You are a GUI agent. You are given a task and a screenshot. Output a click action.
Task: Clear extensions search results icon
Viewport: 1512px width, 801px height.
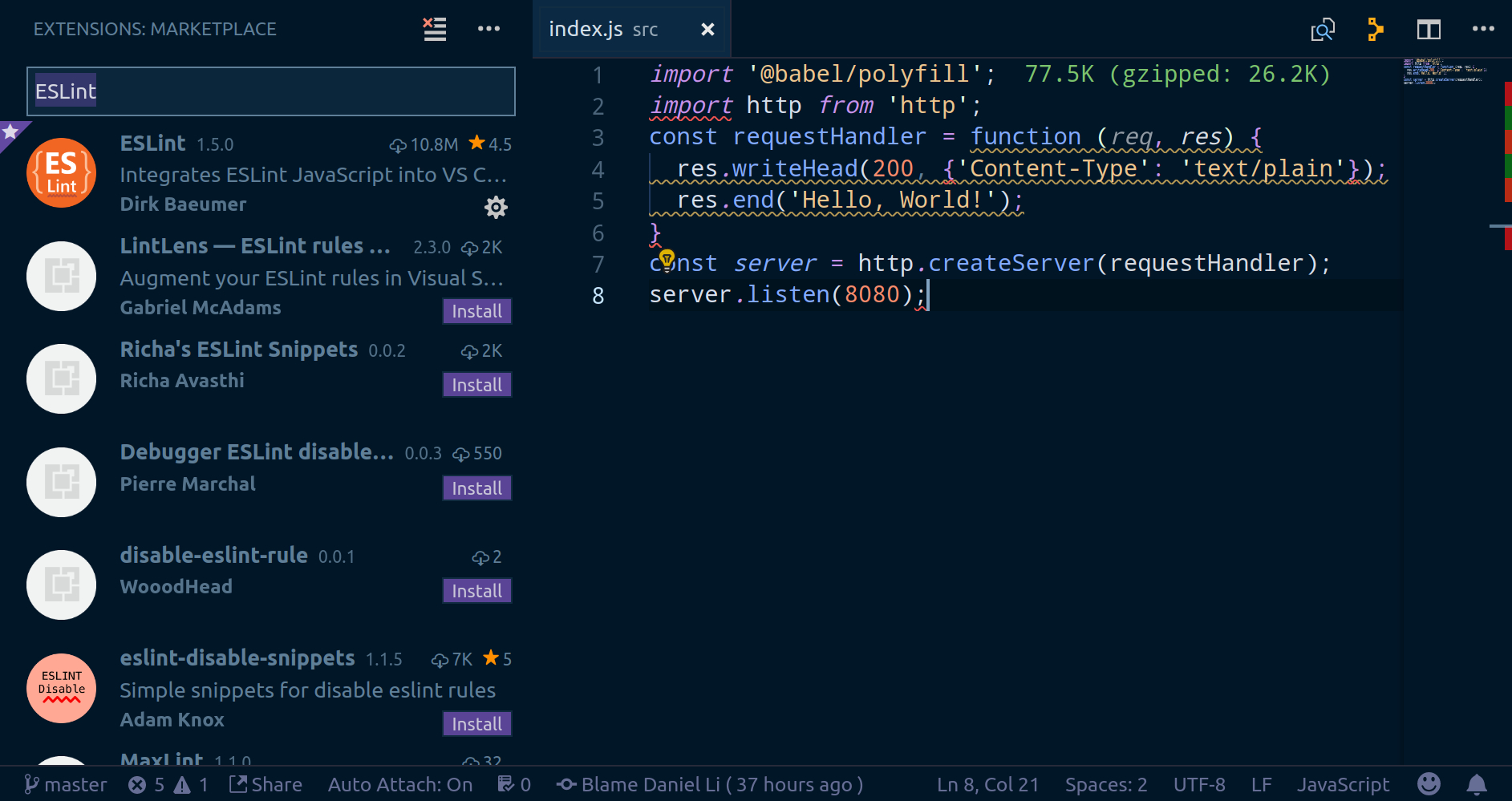coord(435,30)
